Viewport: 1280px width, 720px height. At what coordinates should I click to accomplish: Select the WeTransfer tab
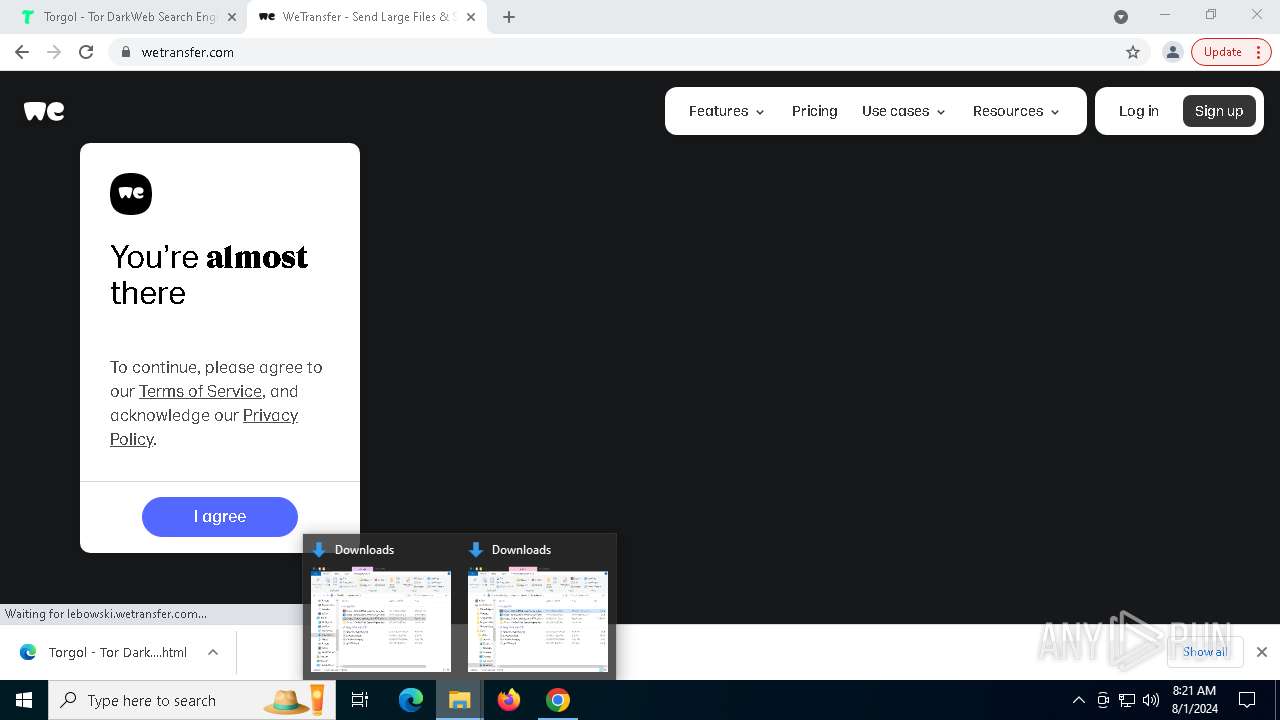point(366,17)
